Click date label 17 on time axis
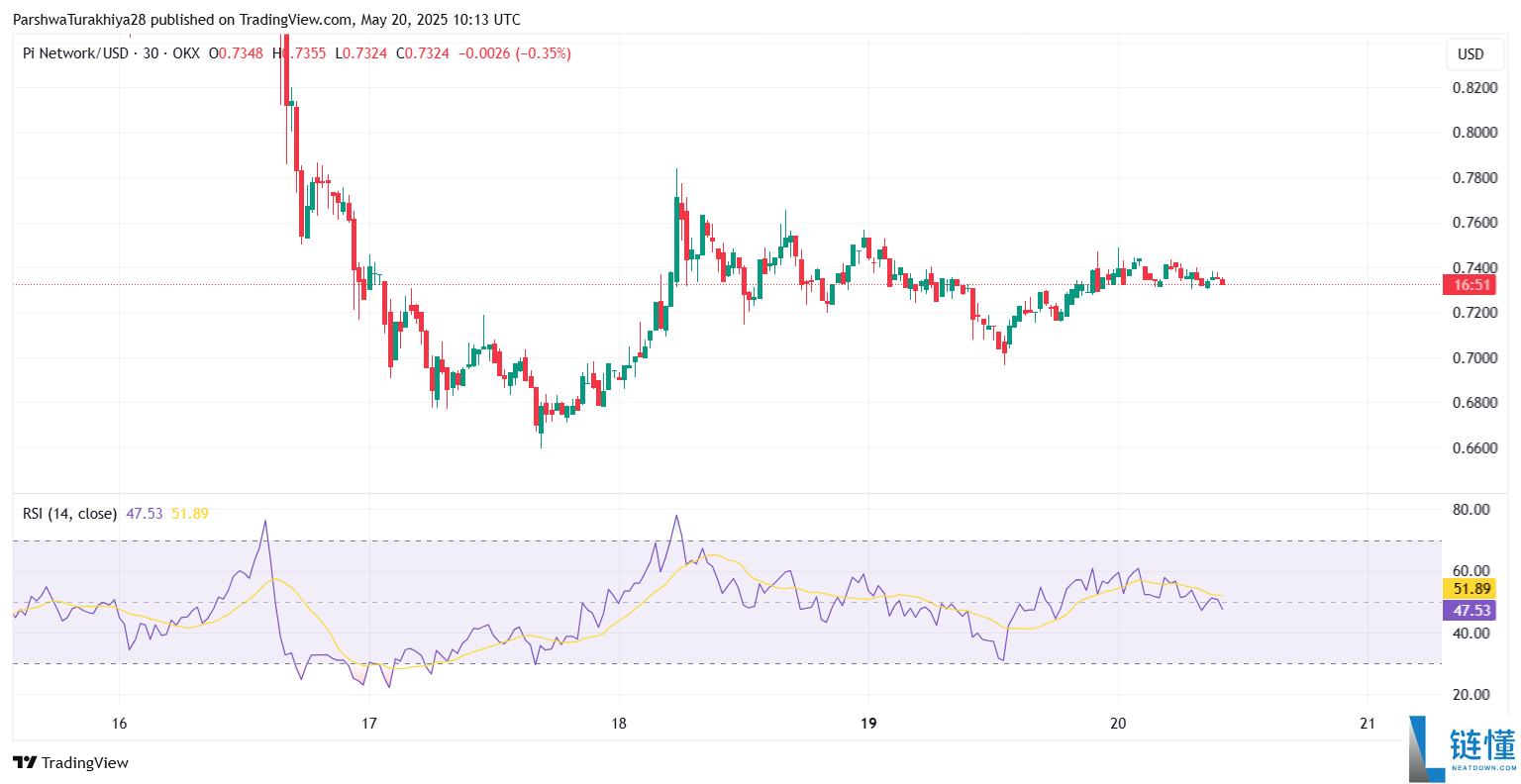 369,724
